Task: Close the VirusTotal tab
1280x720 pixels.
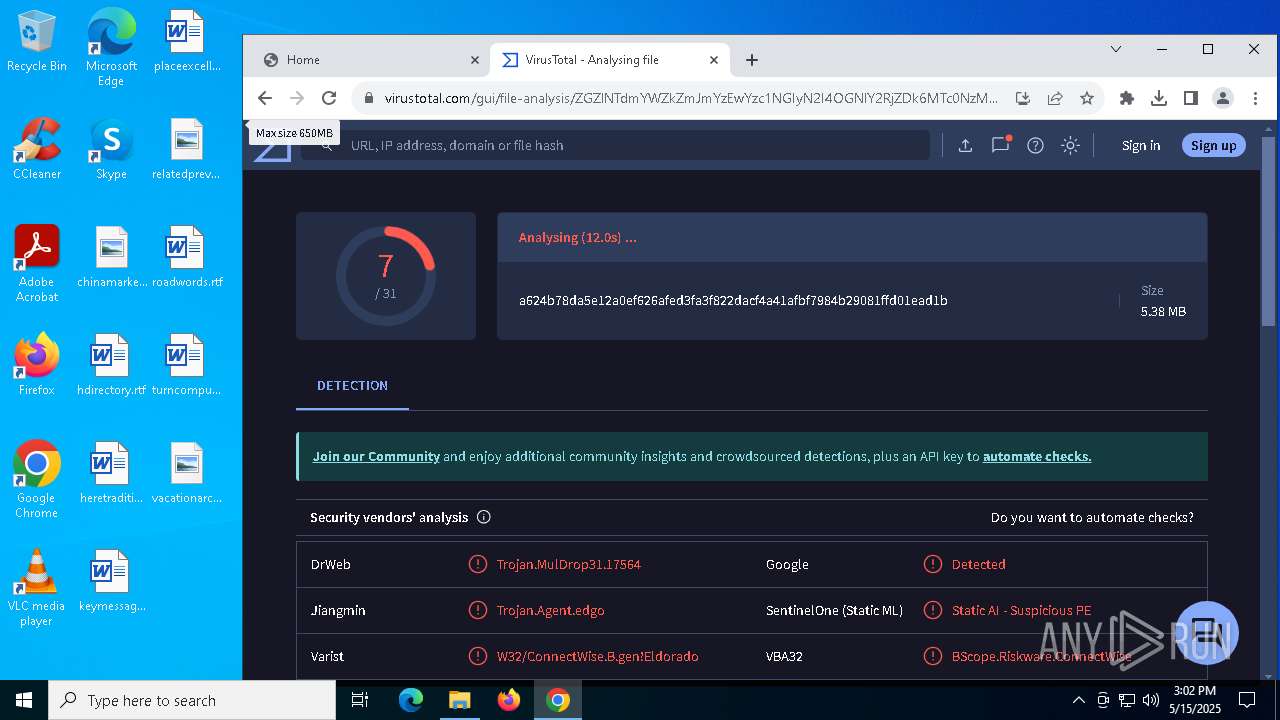Action: pyautogui.click(x=714, y=60)
